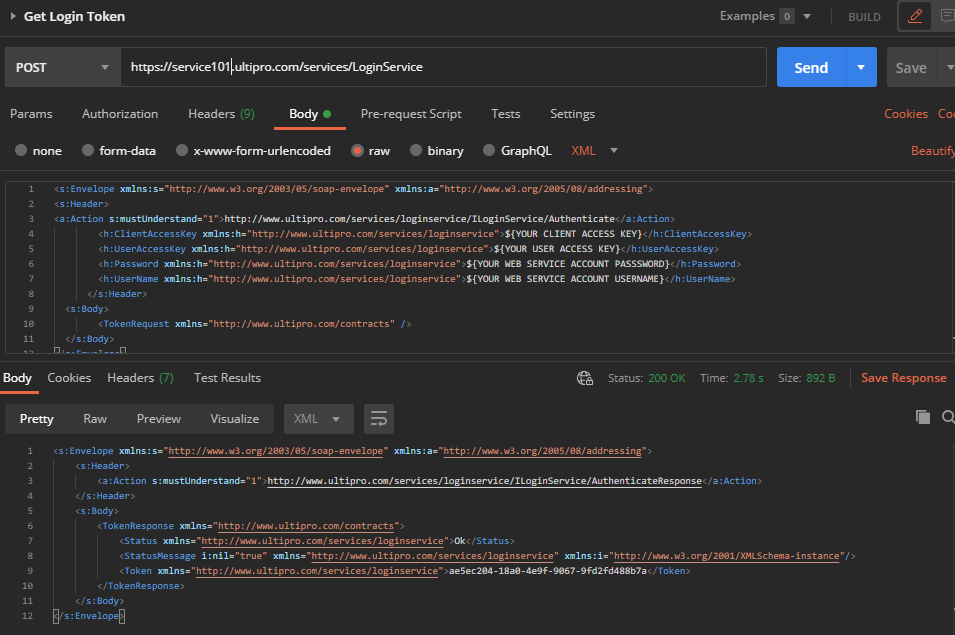Open the response Cookies tab

click(69, 378)
